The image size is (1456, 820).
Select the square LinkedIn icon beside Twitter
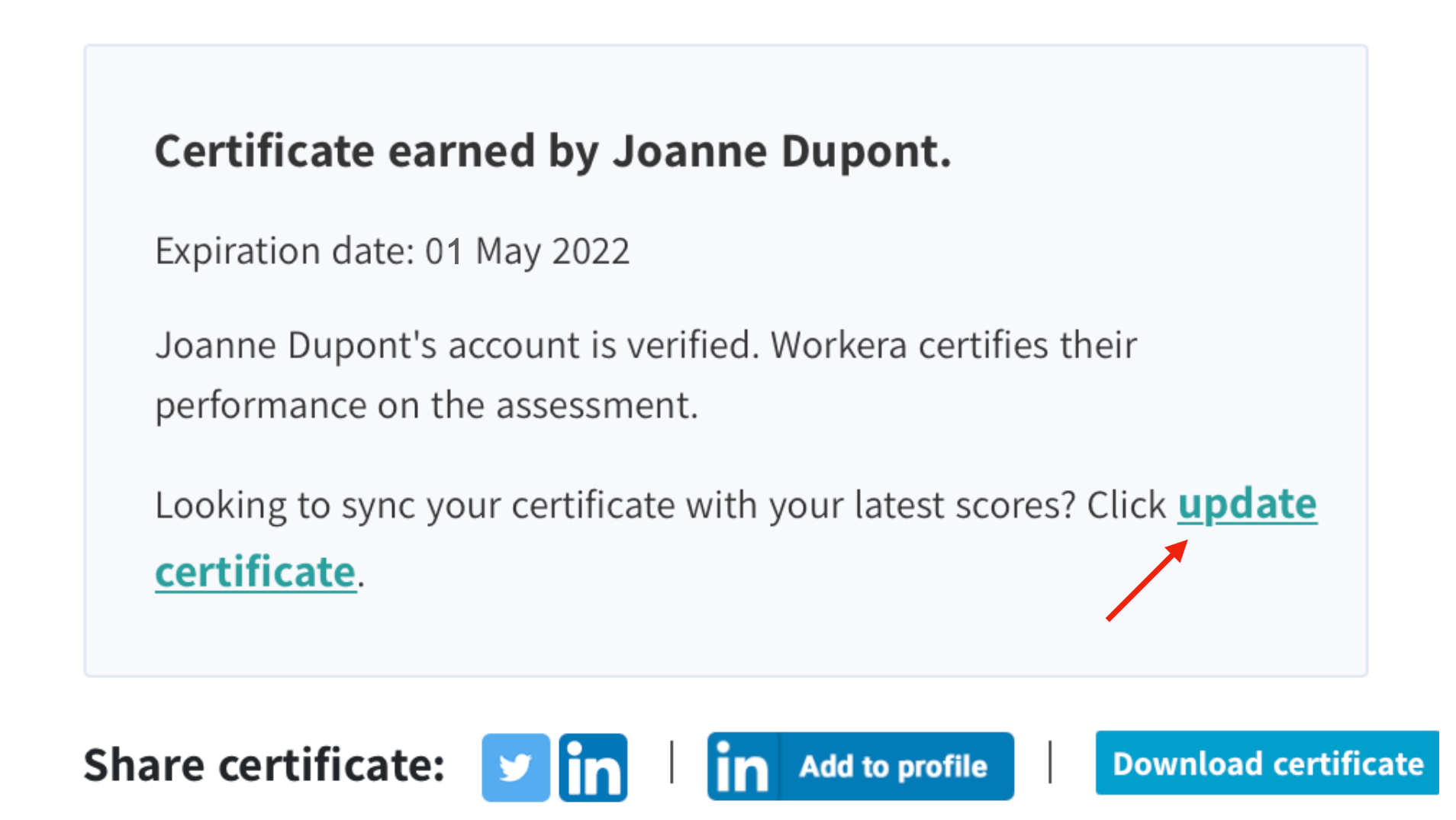click(x=593, y=766)
